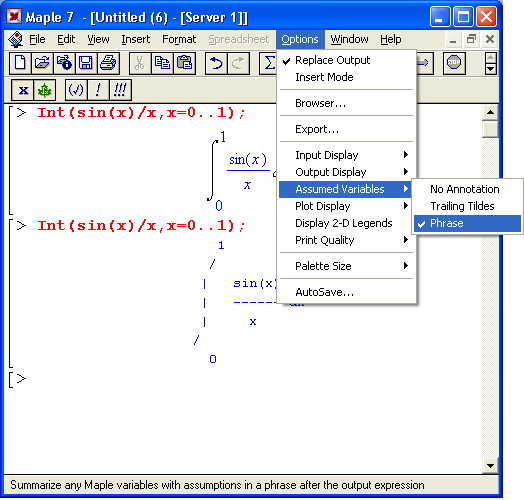Undo the last action
524x500 pixels.
click(216, 63)
